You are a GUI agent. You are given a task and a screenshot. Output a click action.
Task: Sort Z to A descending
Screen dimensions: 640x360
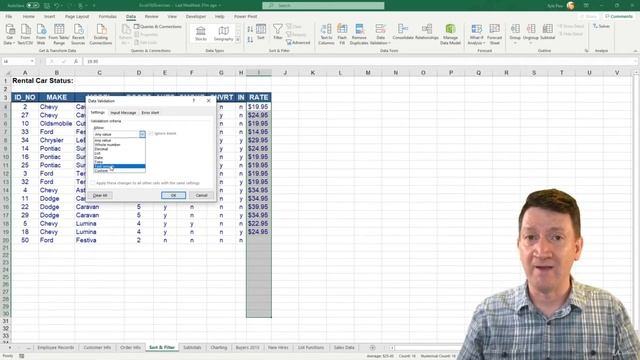click(x=250, y=40)
